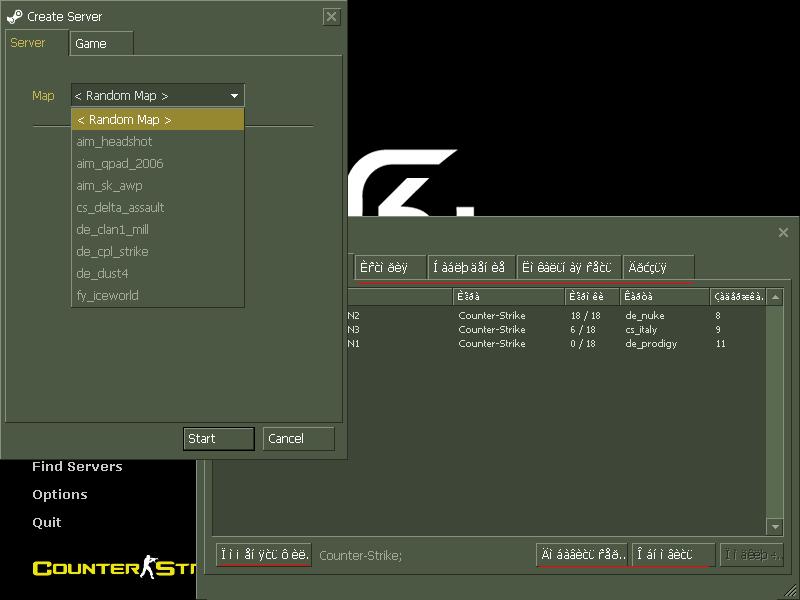Screen dimensions: 800x600
Task: Close the Create Server dialog
Action: 331,17
